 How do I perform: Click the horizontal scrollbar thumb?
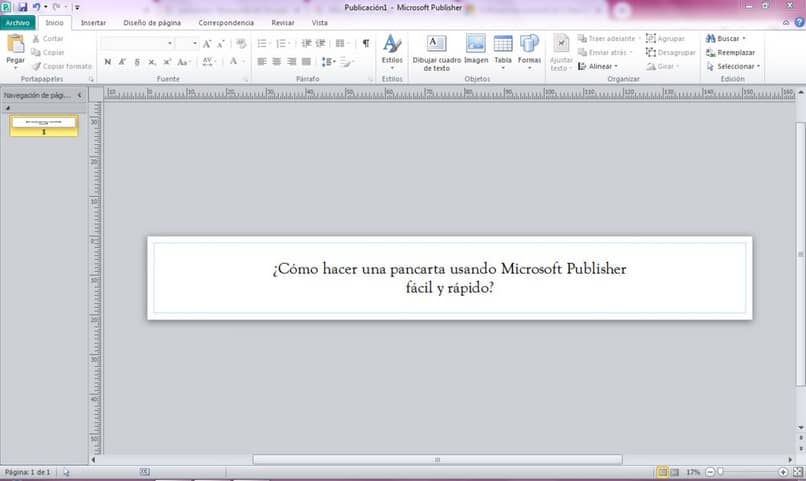pos(437,459)
